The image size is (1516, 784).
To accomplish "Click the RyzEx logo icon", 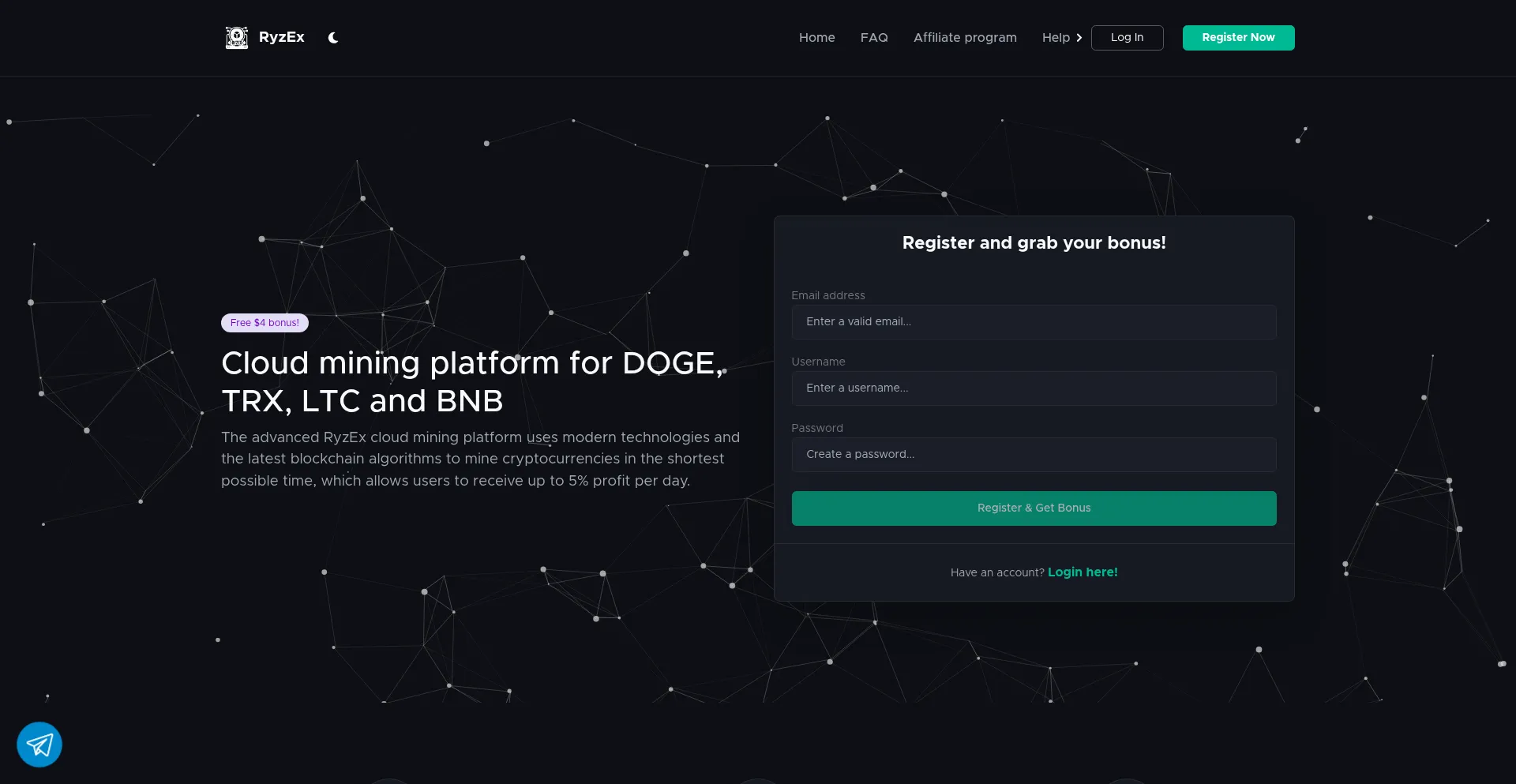I will (236, 37).
